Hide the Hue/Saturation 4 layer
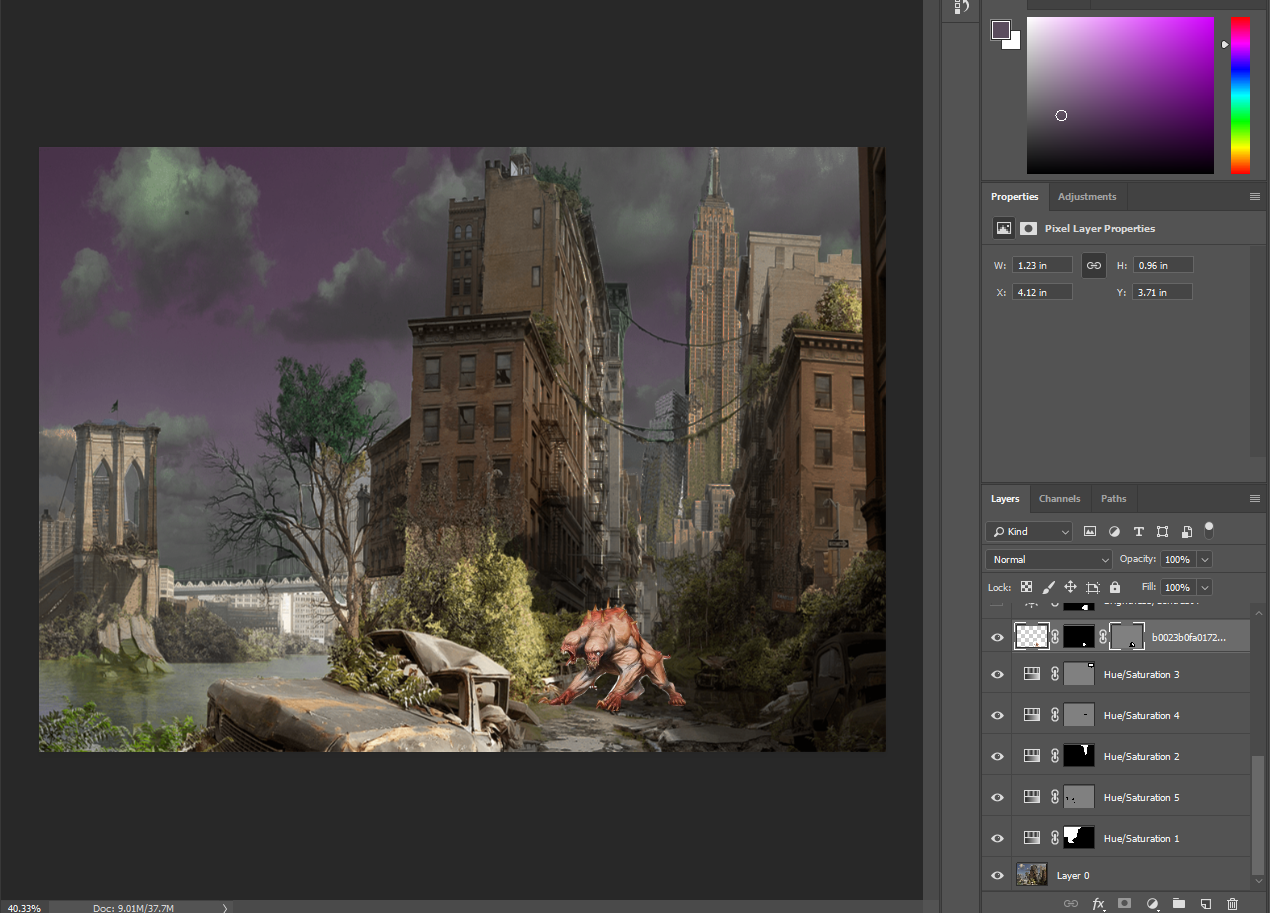 tap(997, 716)
